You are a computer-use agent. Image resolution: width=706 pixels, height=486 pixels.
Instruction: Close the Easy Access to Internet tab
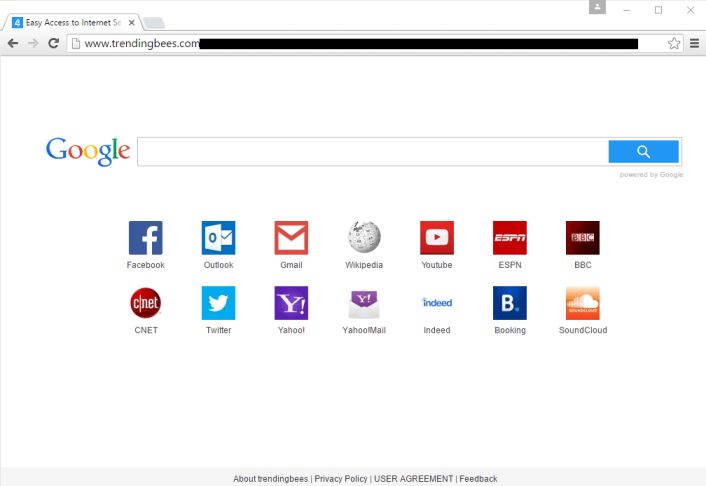pyautogui.click(x=131, y=23)
